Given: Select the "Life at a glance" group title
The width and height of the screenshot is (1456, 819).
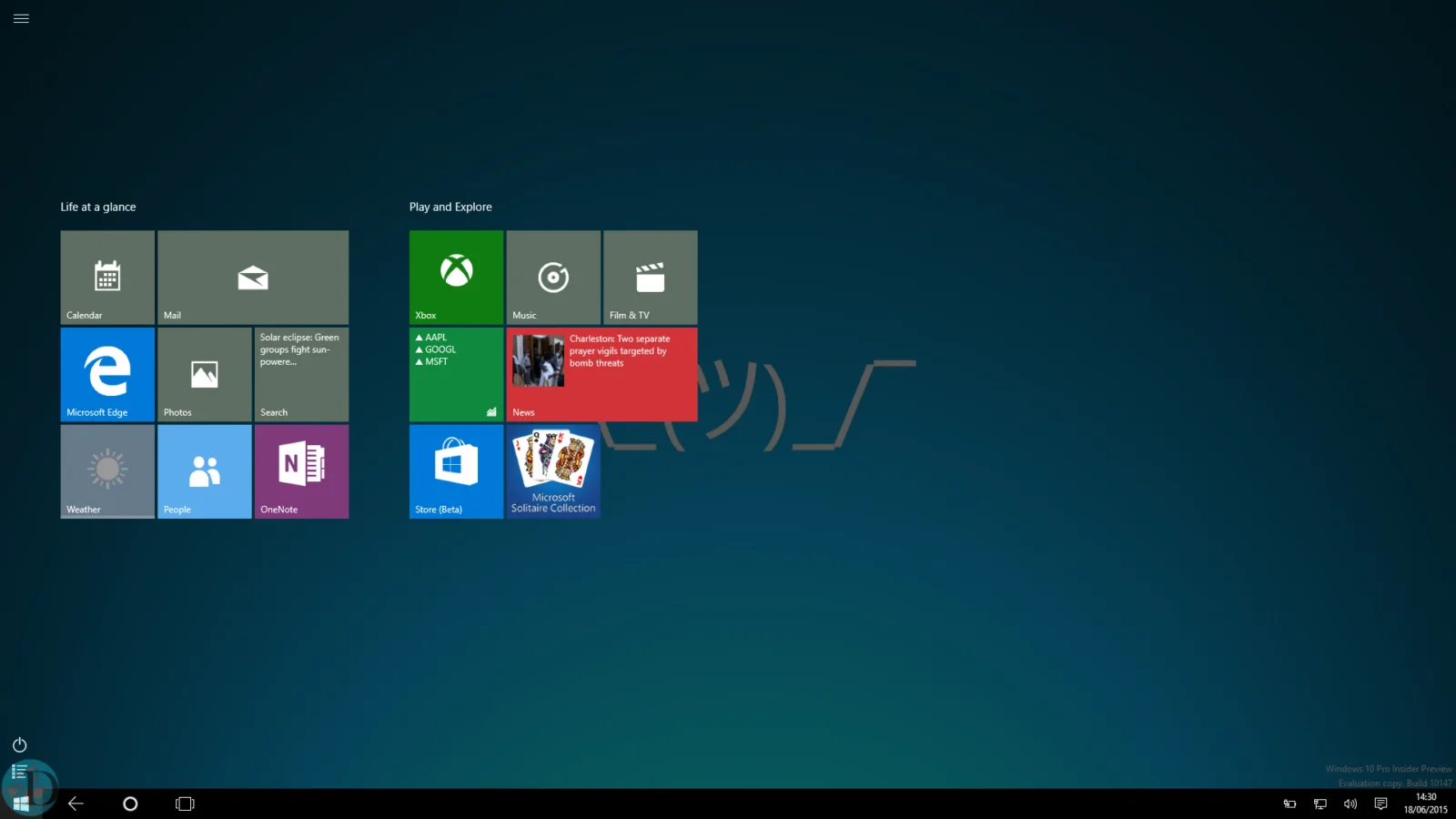Looking at the screenshot, I should point(98,207).
